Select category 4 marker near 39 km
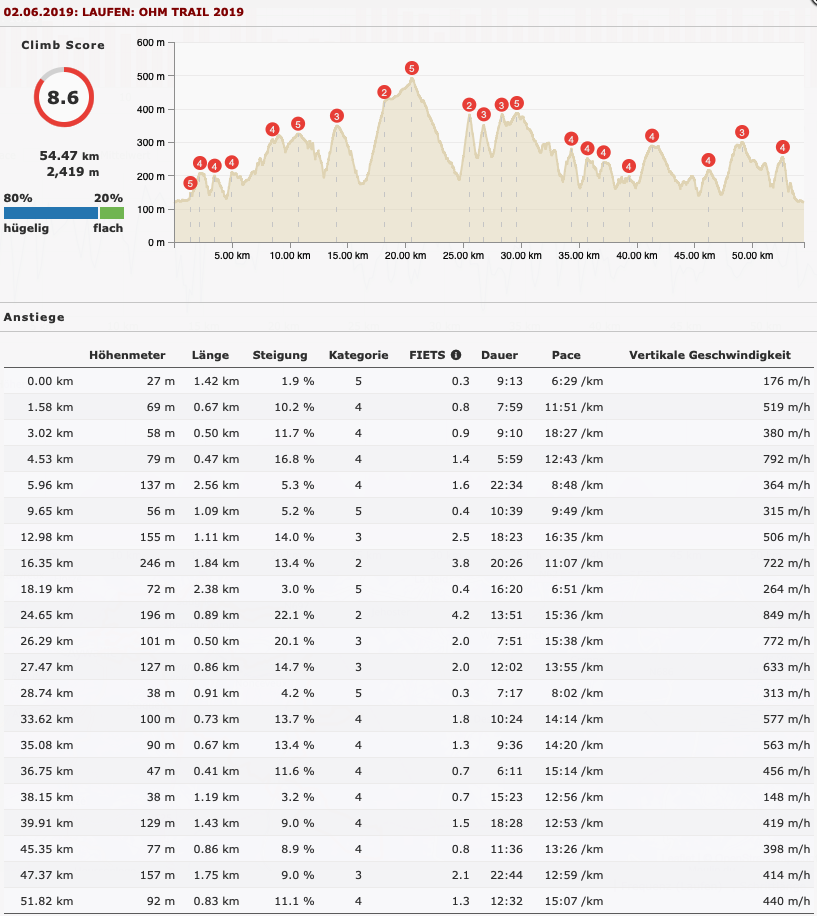Viewport: 817px width, 916px height. (628, 166)
